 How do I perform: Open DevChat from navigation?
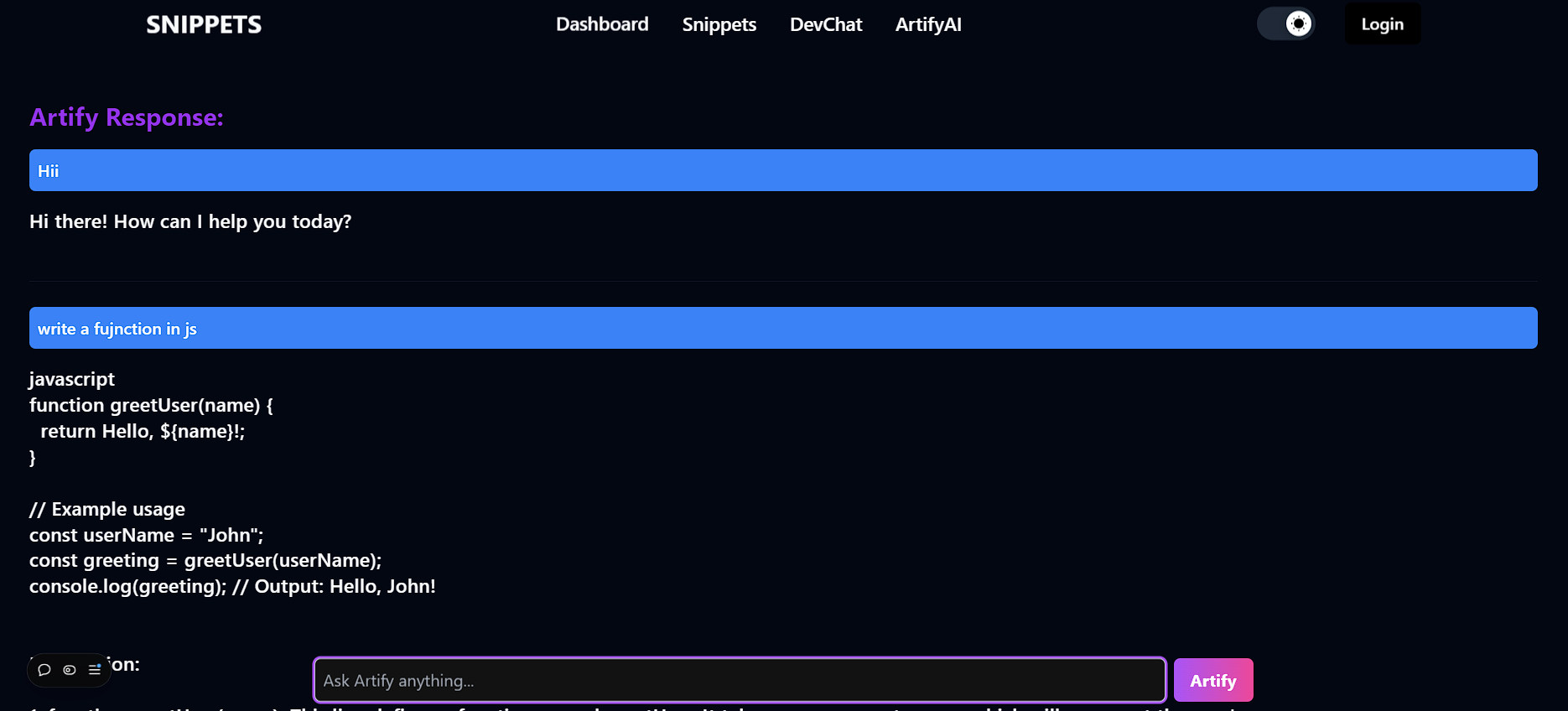click(826, 24)
